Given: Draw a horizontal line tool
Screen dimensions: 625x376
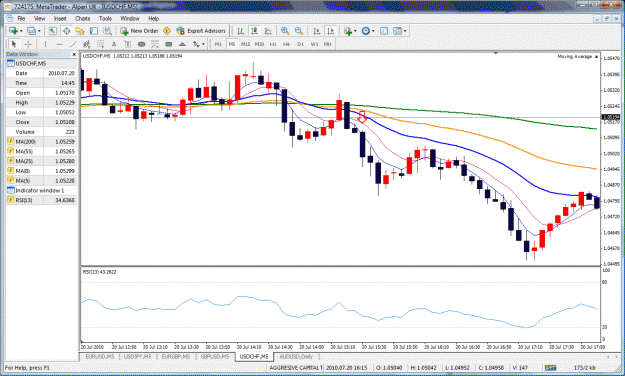Looking at the screenshot, I should coord(59,44).
